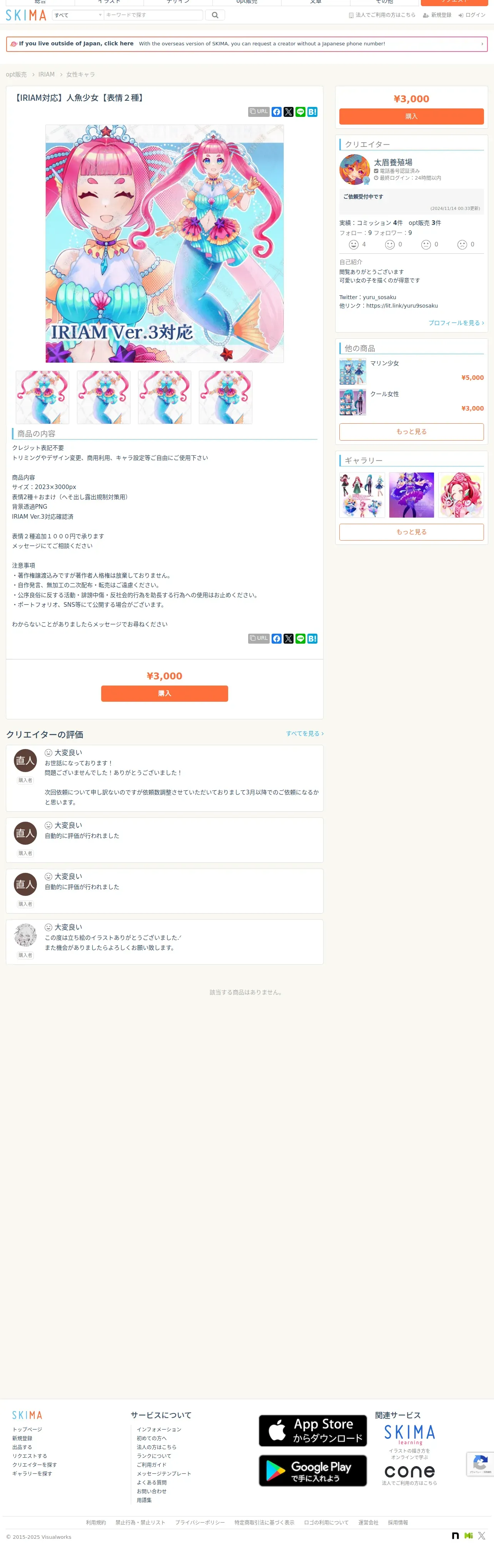Screen dimensions: 494x1568
Task: Click もっと見る under 他の商品
Action: (411, 431)
